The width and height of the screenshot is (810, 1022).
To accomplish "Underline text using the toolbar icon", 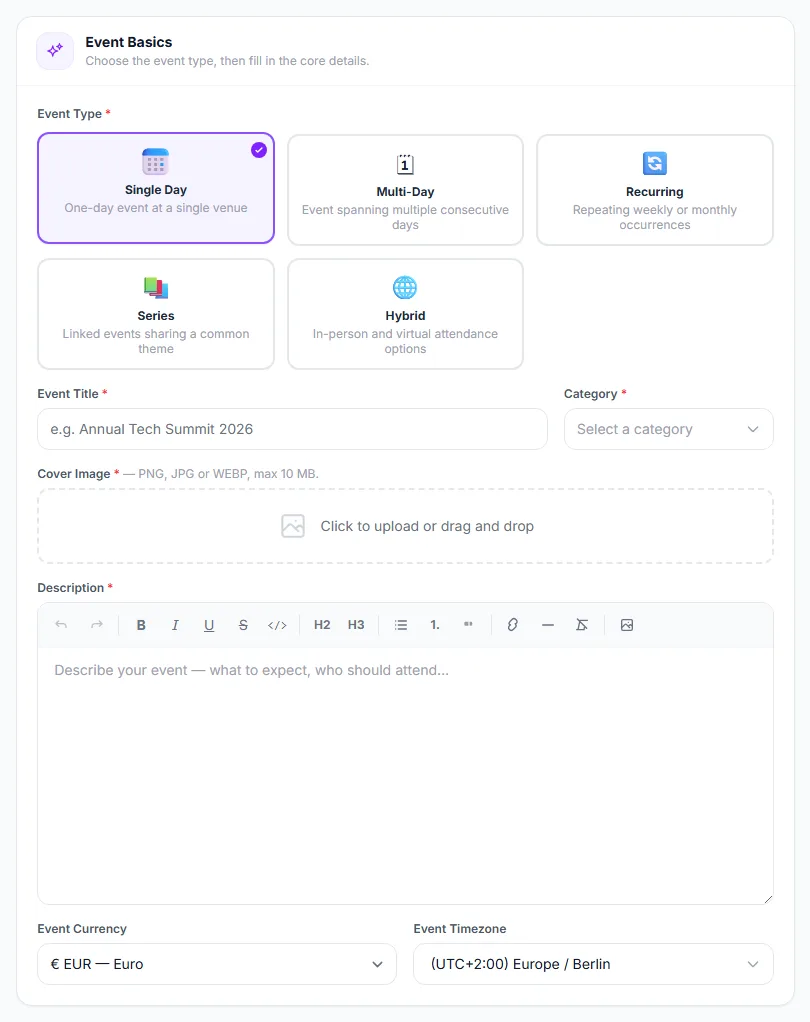I will 209,625.
